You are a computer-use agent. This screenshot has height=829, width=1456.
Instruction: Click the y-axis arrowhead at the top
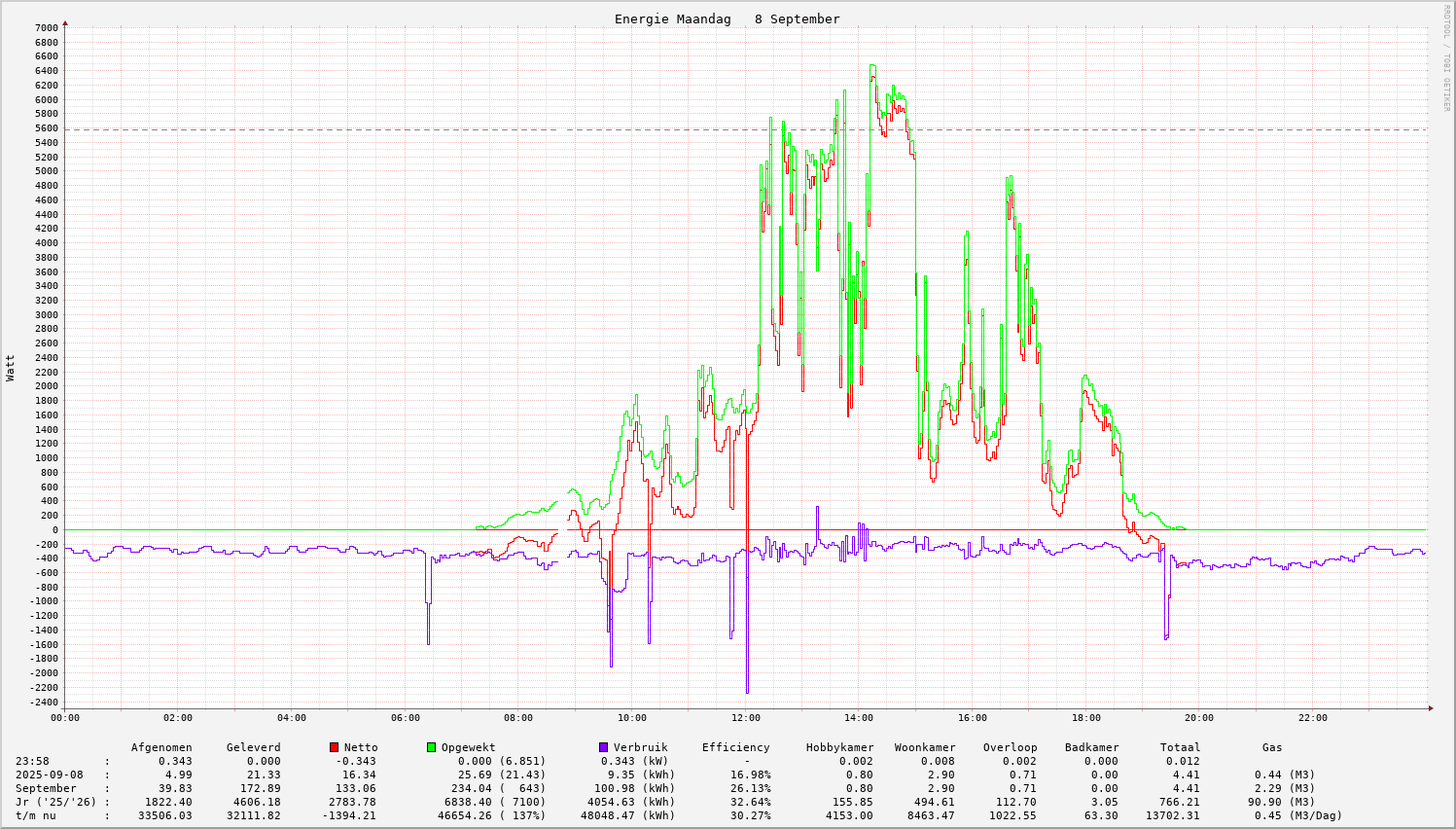click(x=65, y=22)
